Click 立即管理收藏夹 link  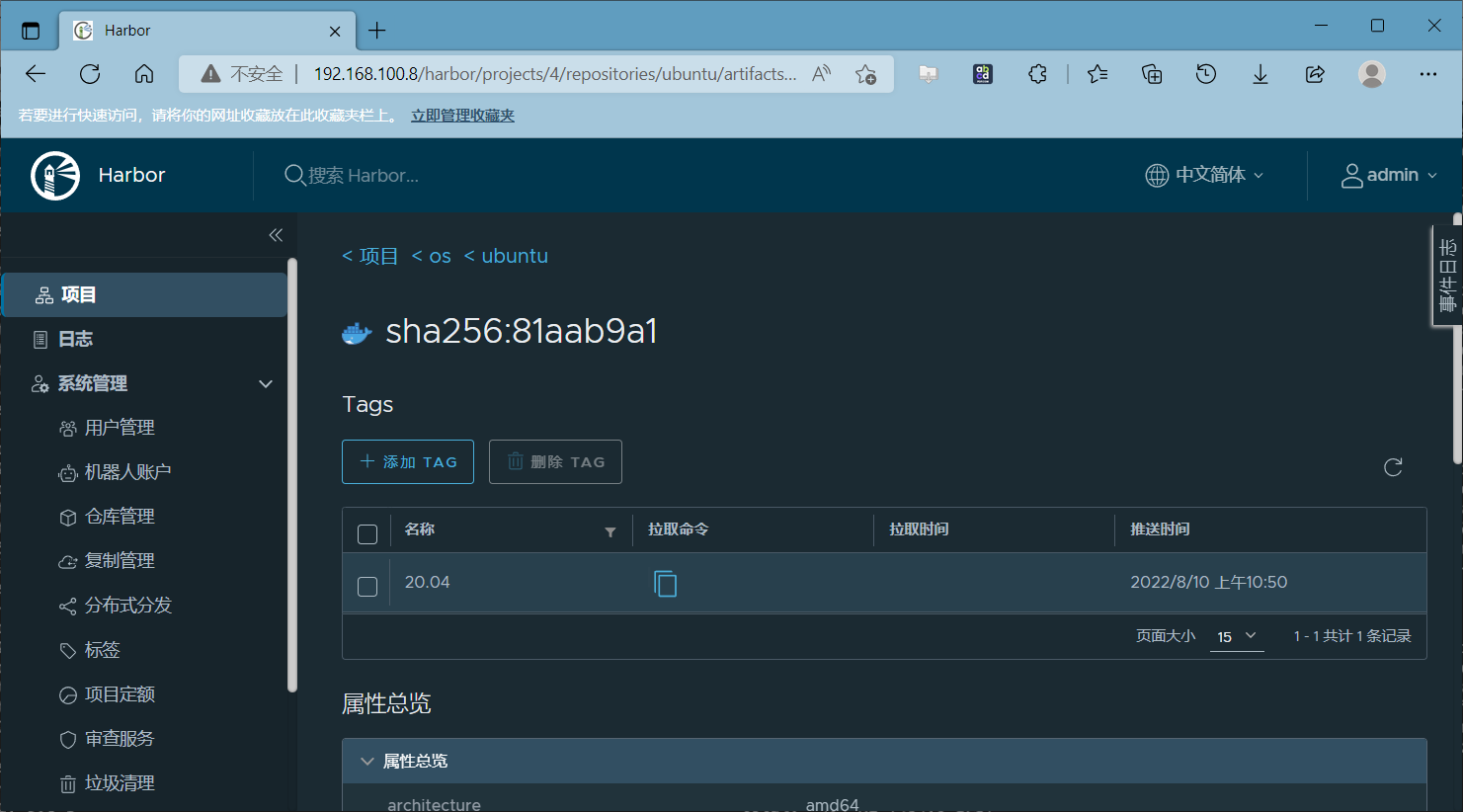point(463,116)
